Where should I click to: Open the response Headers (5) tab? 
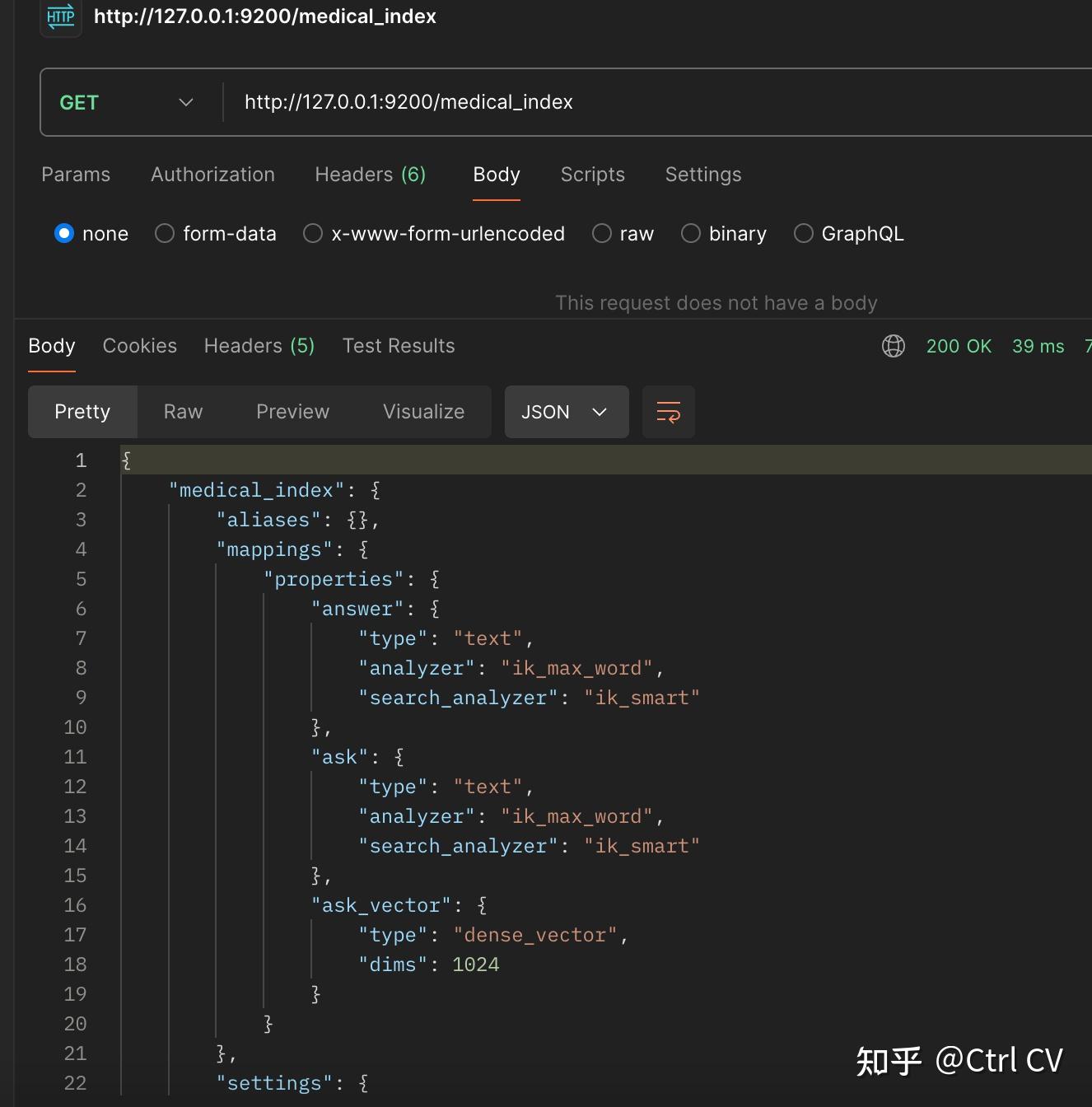click(x=259, y=346)
